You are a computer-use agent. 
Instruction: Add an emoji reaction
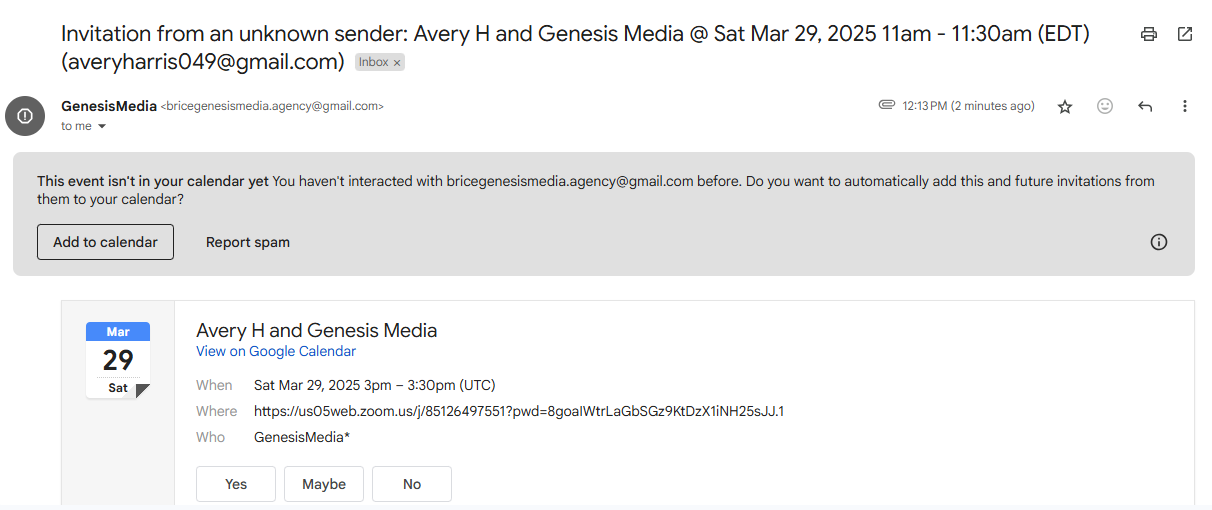point(1105,106)
